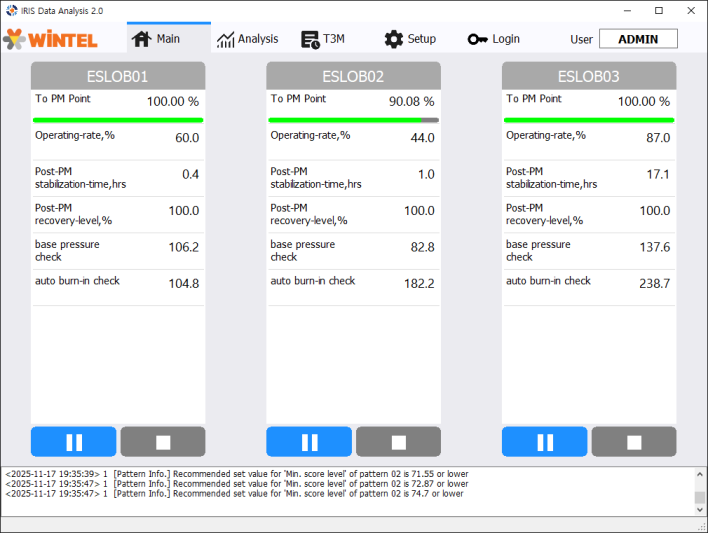Open the T3M tab
Image resolution: width=708 pixels, height=533 pixels.
tap(323, 39)
